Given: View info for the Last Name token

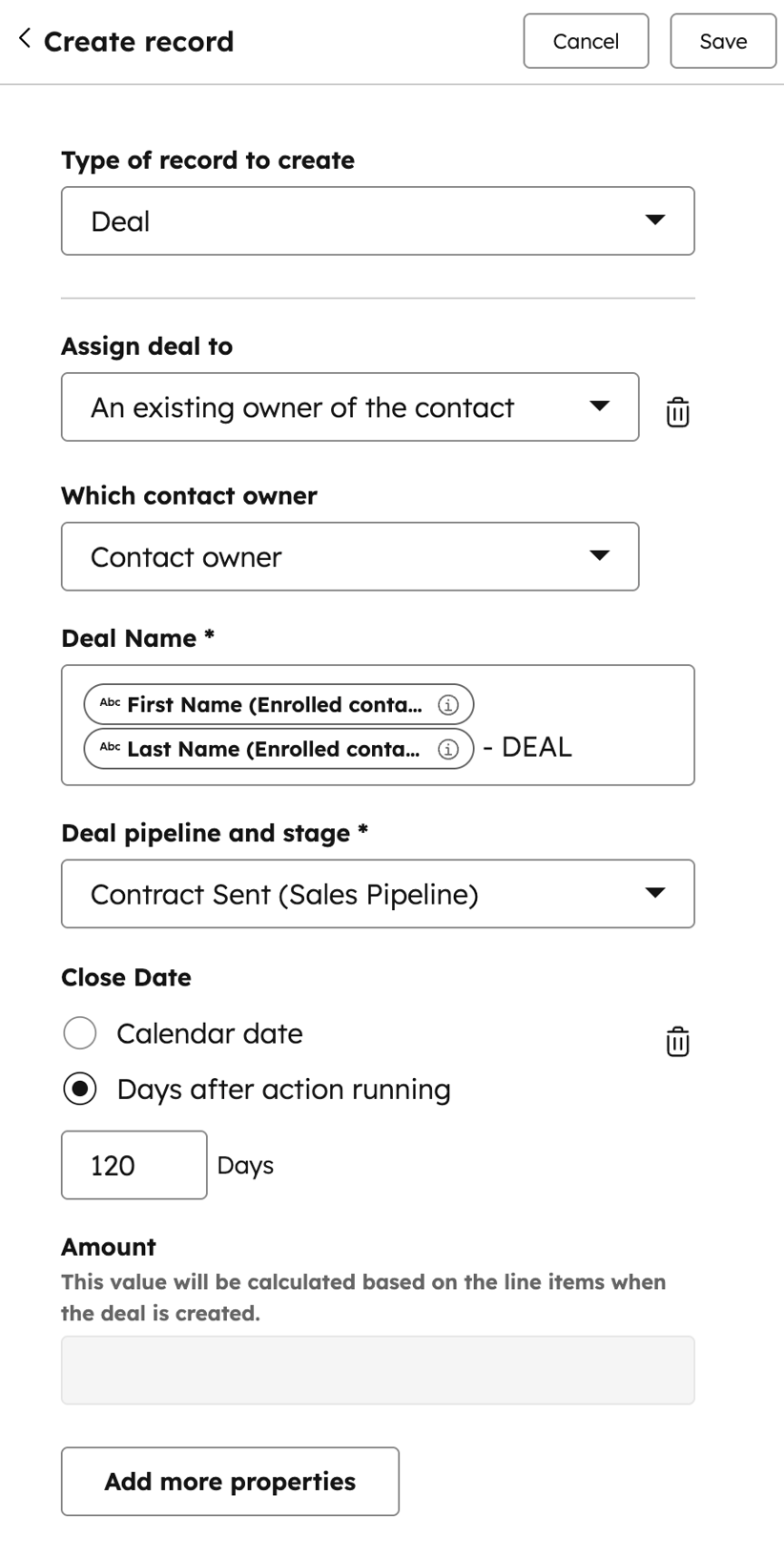Looking at the screenshot, I should click(x=448, y=749).
